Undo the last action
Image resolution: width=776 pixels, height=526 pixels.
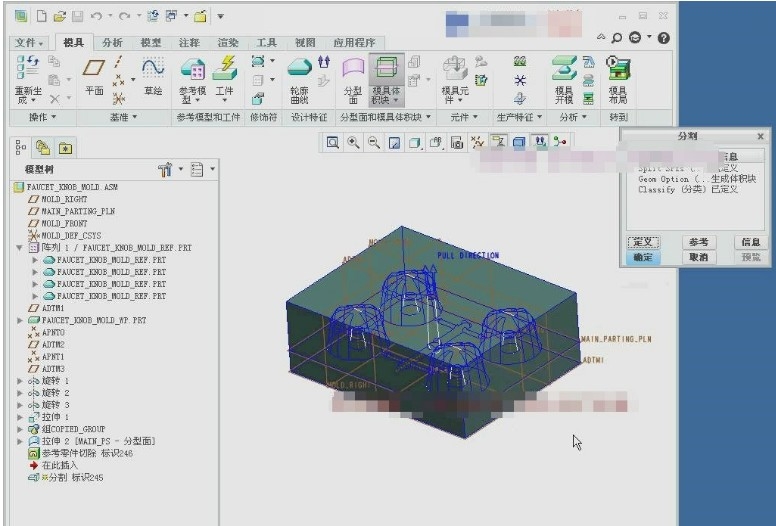(96, 16)
